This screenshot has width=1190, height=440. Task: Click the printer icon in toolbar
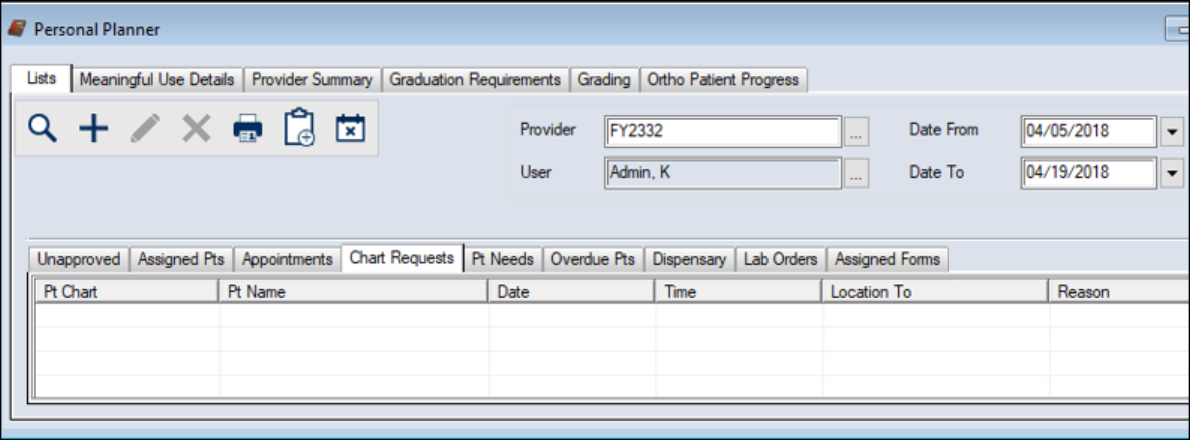click(x=247, y=128)
